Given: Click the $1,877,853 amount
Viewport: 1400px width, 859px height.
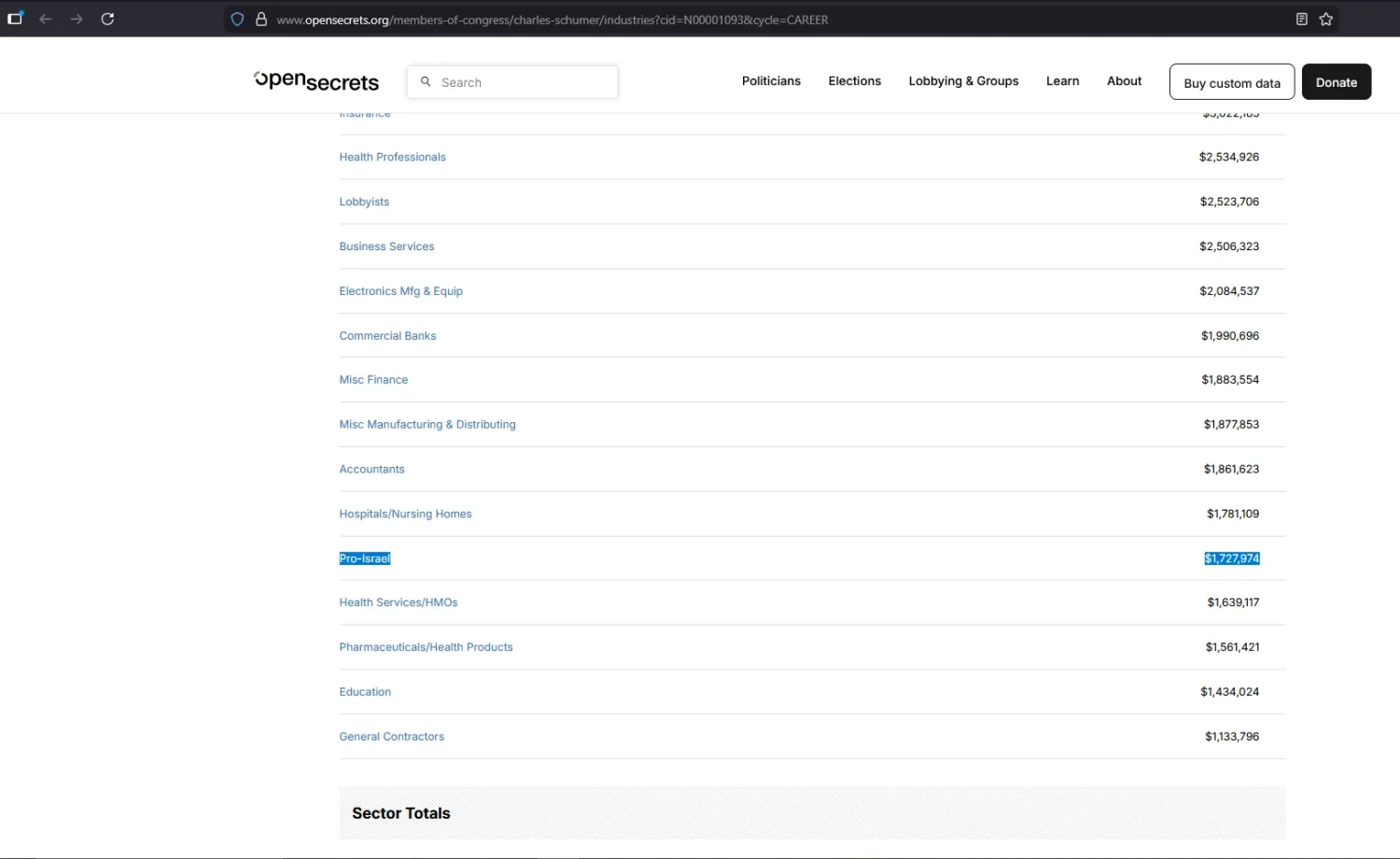Looking at the screenshot, I should pos(1231,425).
